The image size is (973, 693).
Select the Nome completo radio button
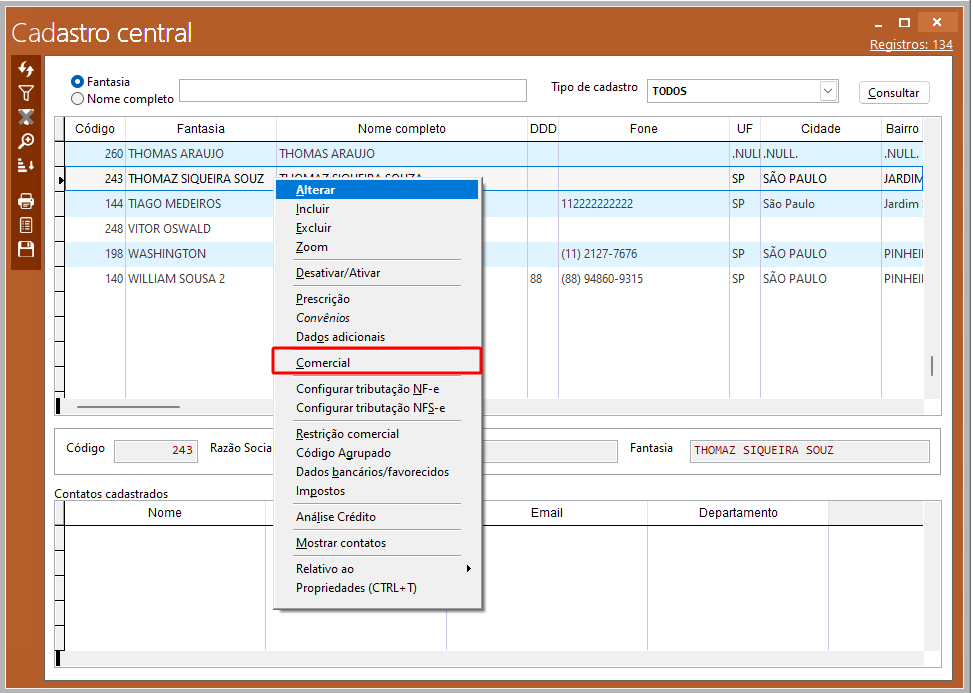coord(78,99)
